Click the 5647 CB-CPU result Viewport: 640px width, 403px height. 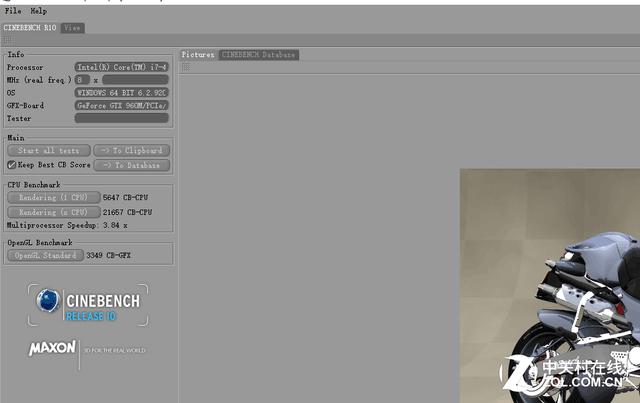[125, 197]
